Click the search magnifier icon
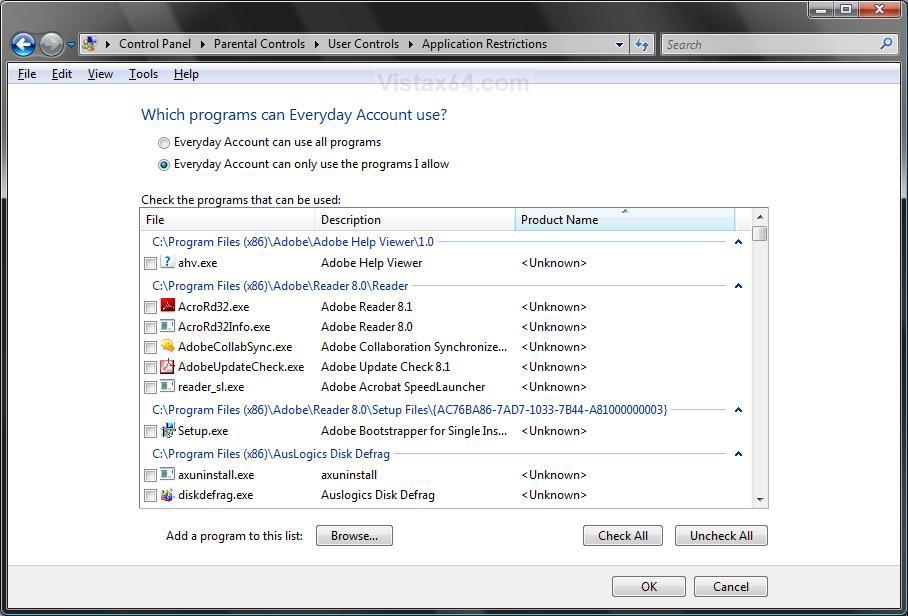The height and width of the screenshot is (616, 908). tap(886, 43)
